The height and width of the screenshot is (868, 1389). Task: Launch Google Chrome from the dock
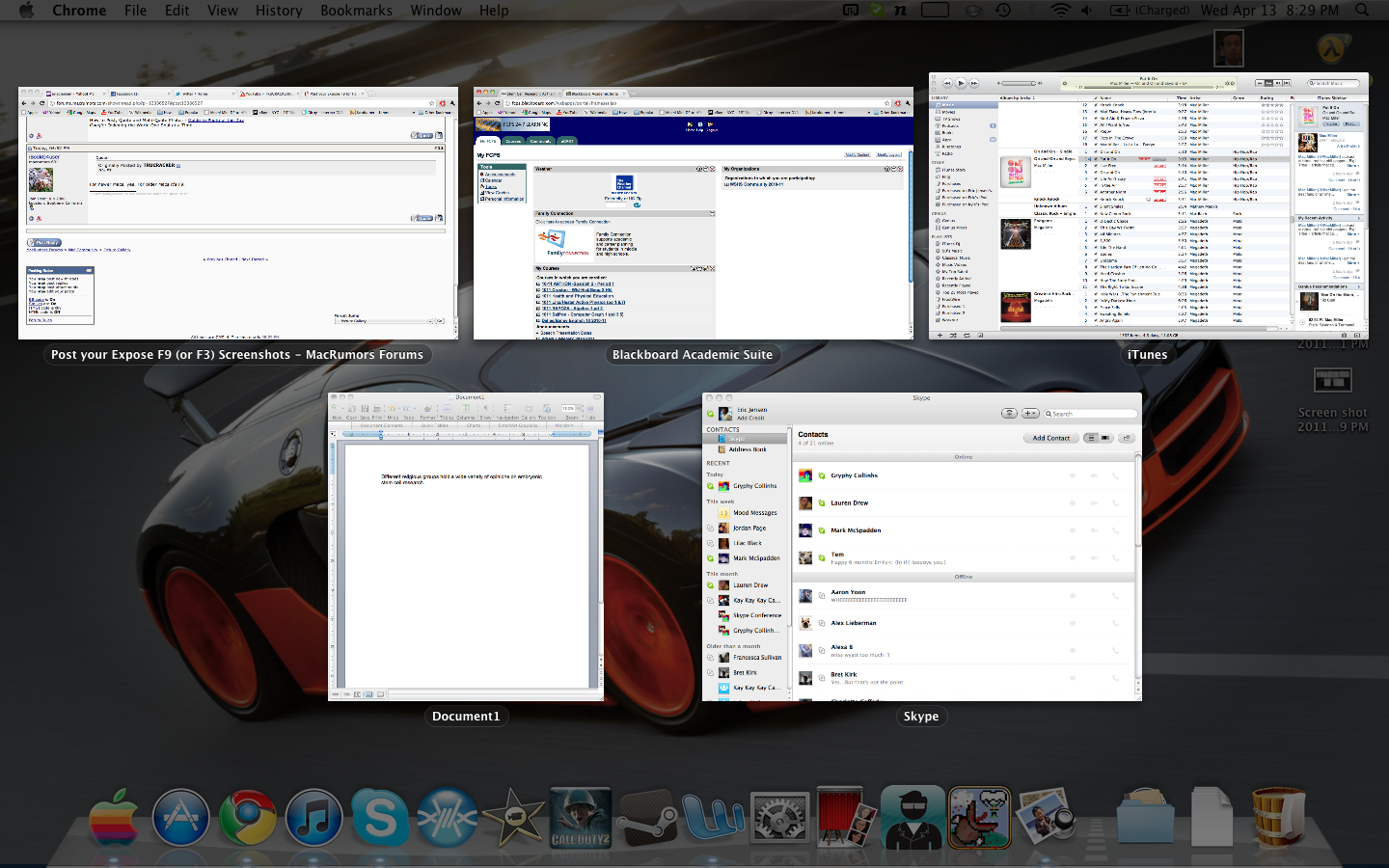pos(247,818)
